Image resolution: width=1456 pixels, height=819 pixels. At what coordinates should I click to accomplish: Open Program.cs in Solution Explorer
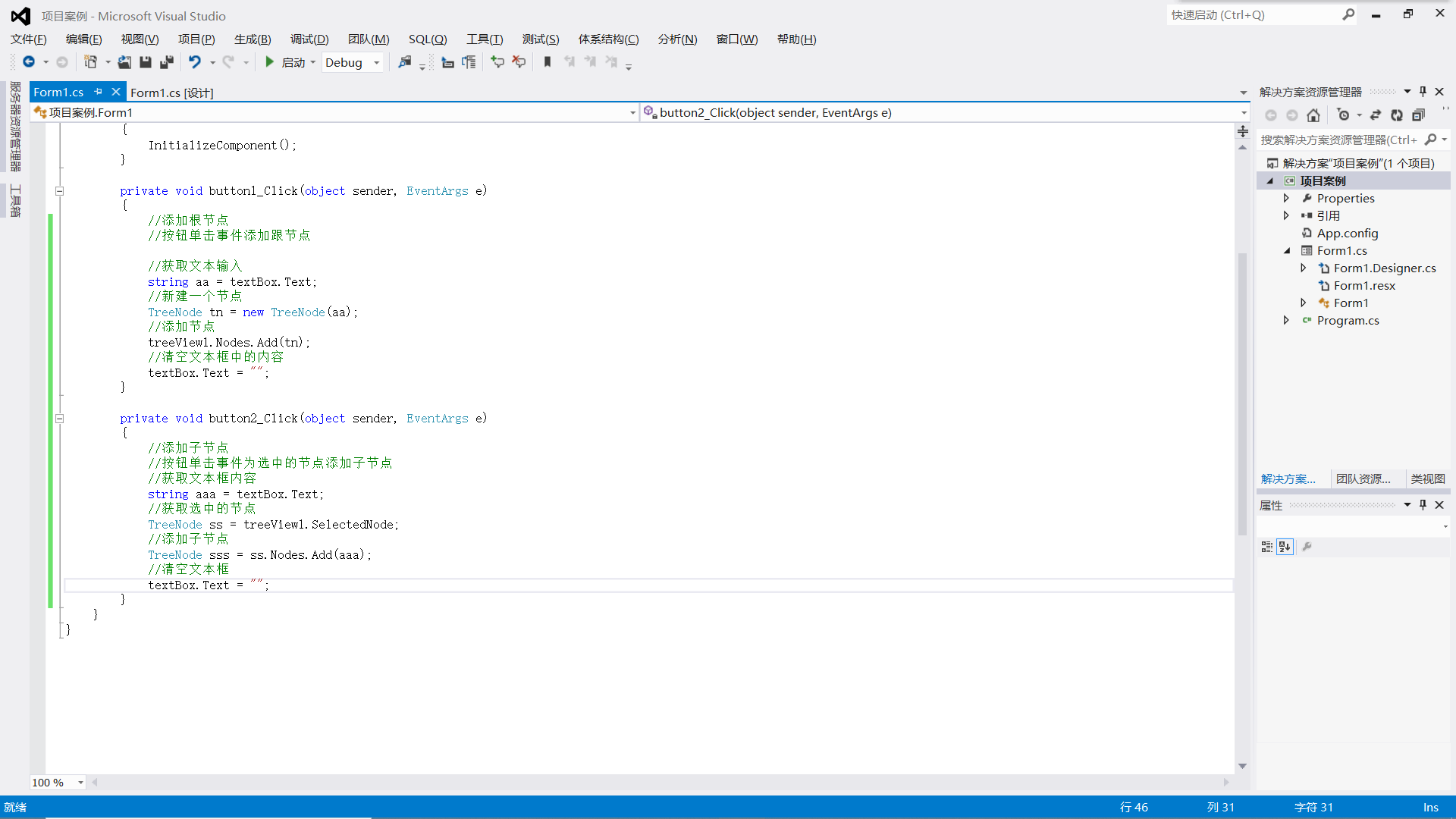point(1348,321)
